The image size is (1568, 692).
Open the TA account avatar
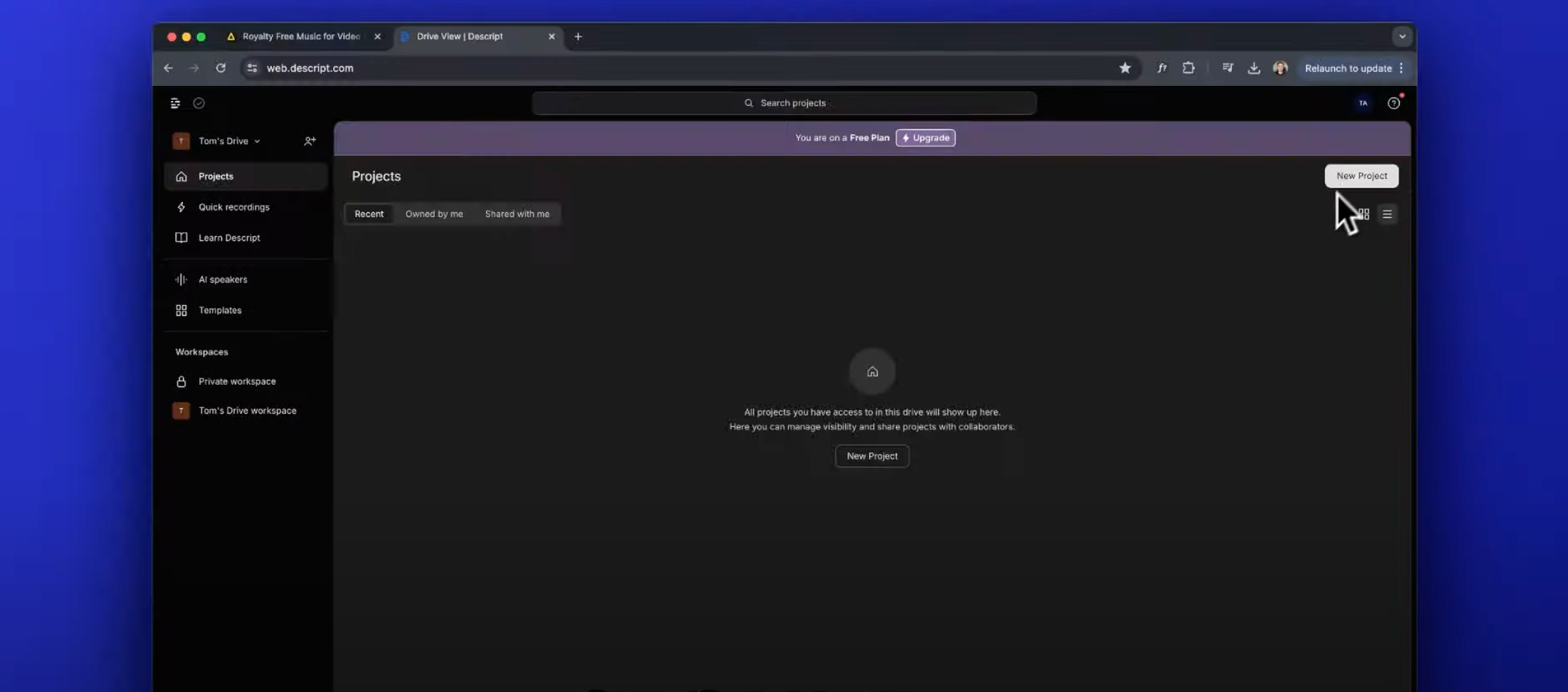(x=1363, y=103)
